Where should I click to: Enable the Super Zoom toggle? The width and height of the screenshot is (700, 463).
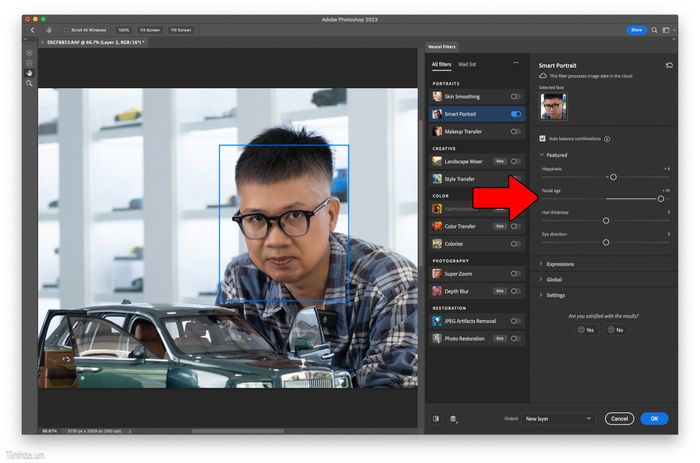[515, 273]
